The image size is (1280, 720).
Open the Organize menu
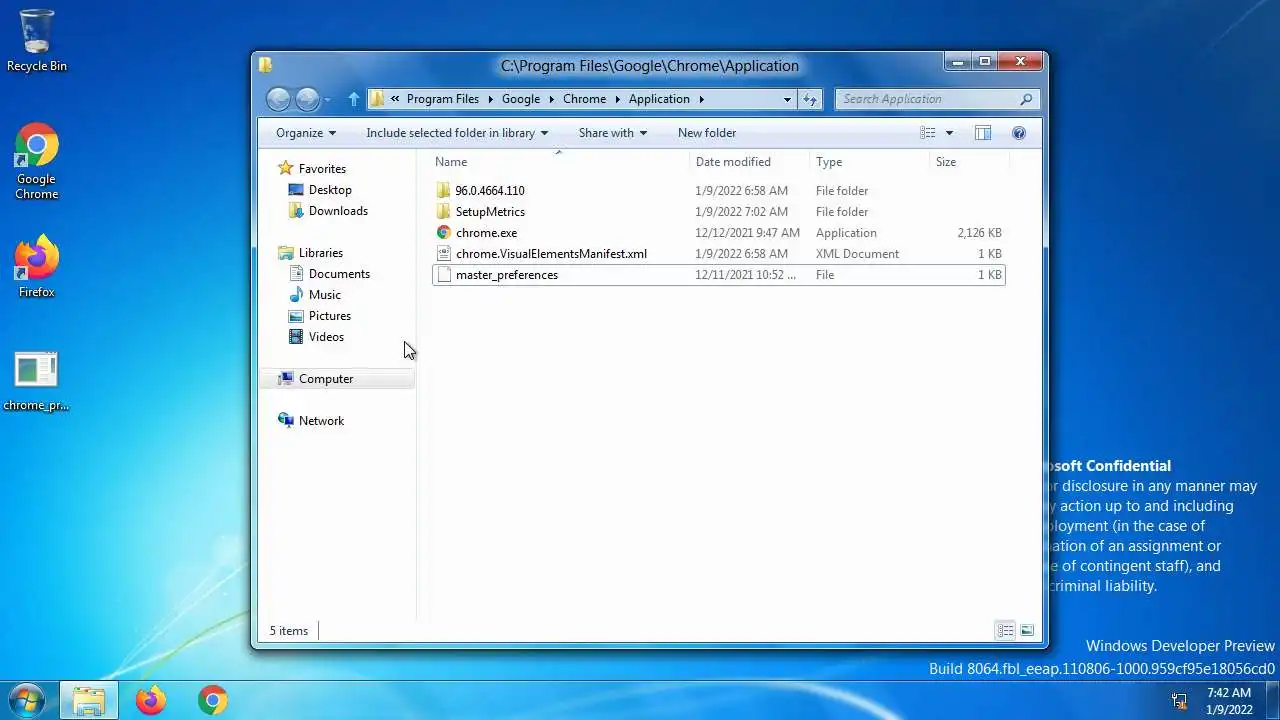click(306, 133)
